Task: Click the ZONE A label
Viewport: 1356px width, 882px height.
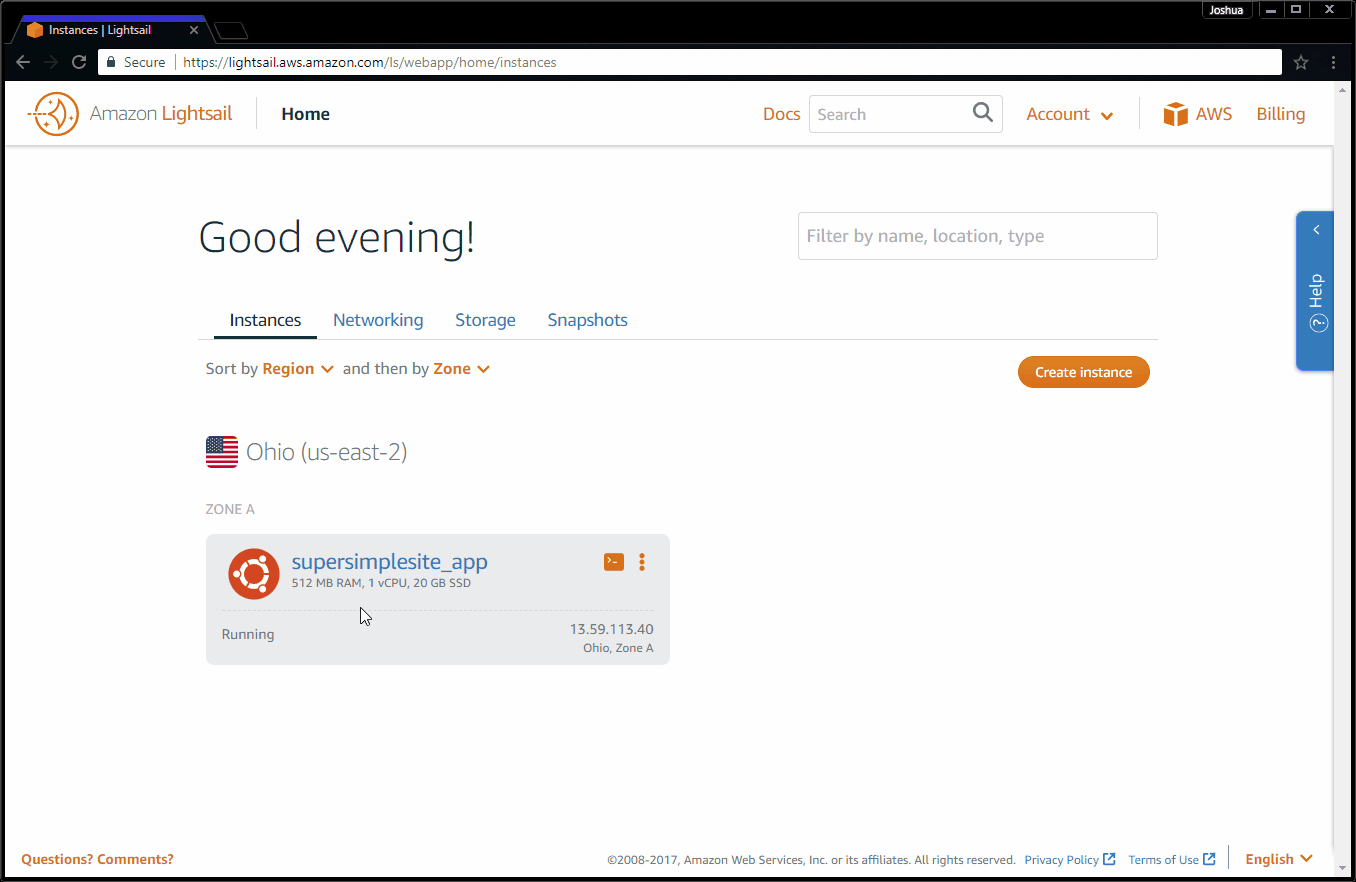Action: (x=230, y=509)
